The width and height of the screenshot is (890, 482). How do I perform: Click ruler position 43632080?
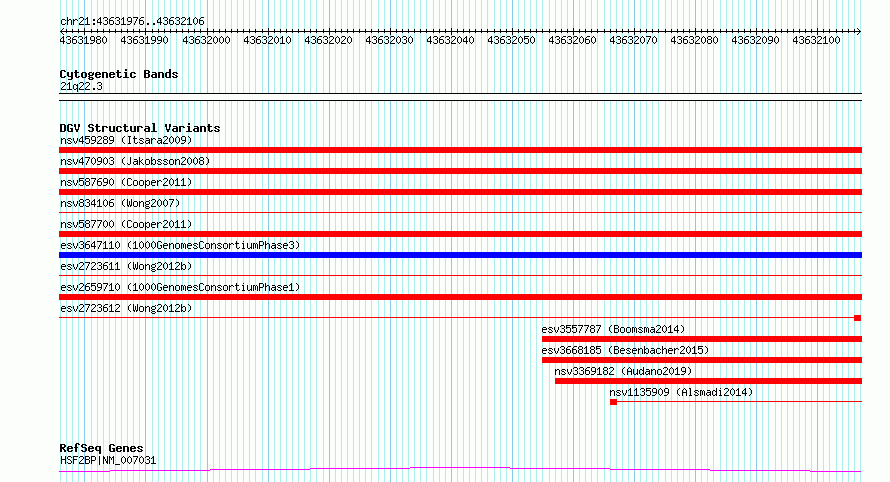click(694, 40)
